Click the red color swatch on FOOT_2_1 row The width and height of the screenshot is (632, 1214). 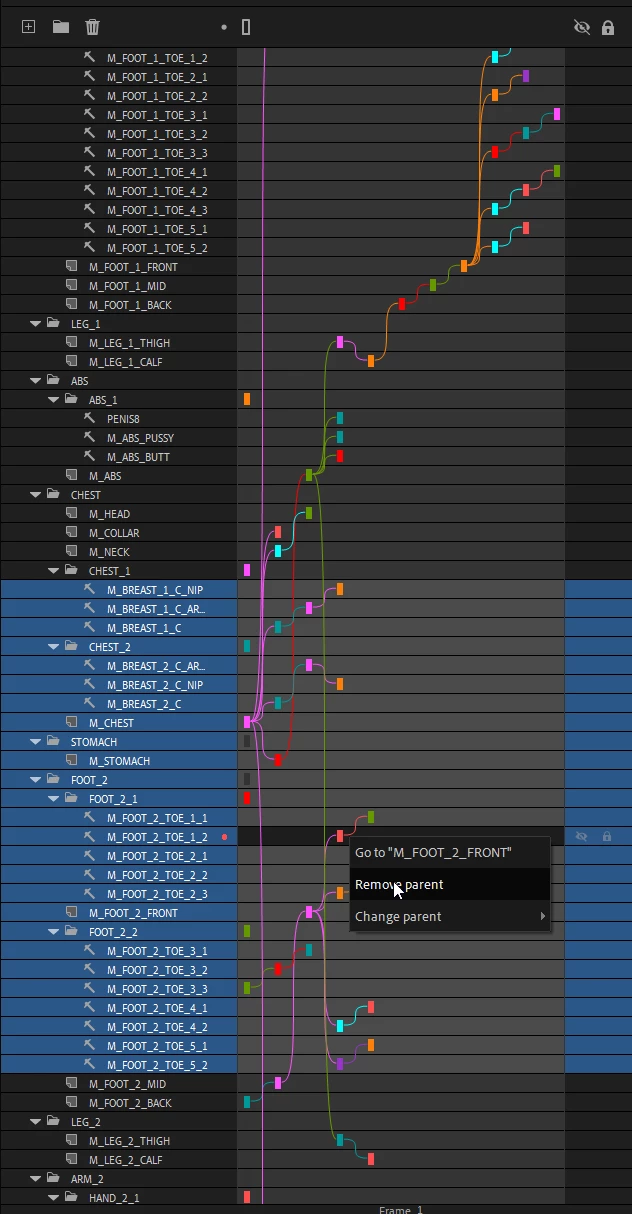click(x=247, y=799)
